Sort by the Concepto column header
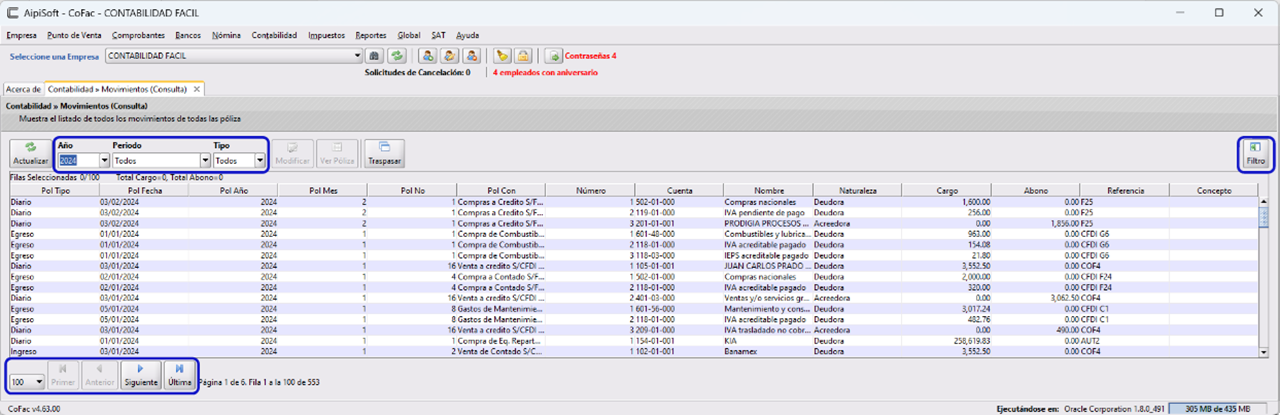 pyautogui.click(x=1214, y=189)
